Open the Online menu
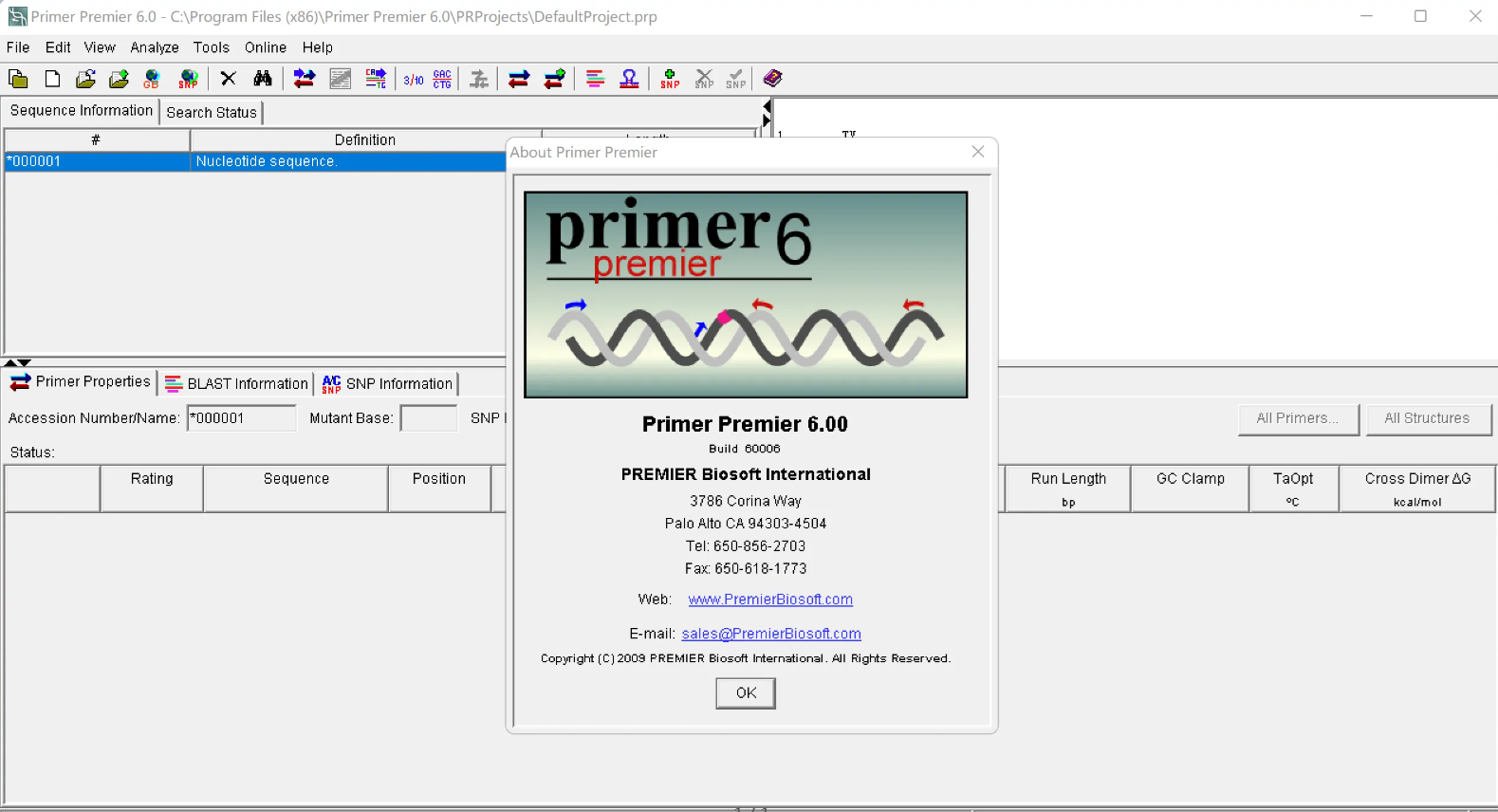Image resolution: width=1498 pixels, height=812 pixels. [x=266, y=47]
